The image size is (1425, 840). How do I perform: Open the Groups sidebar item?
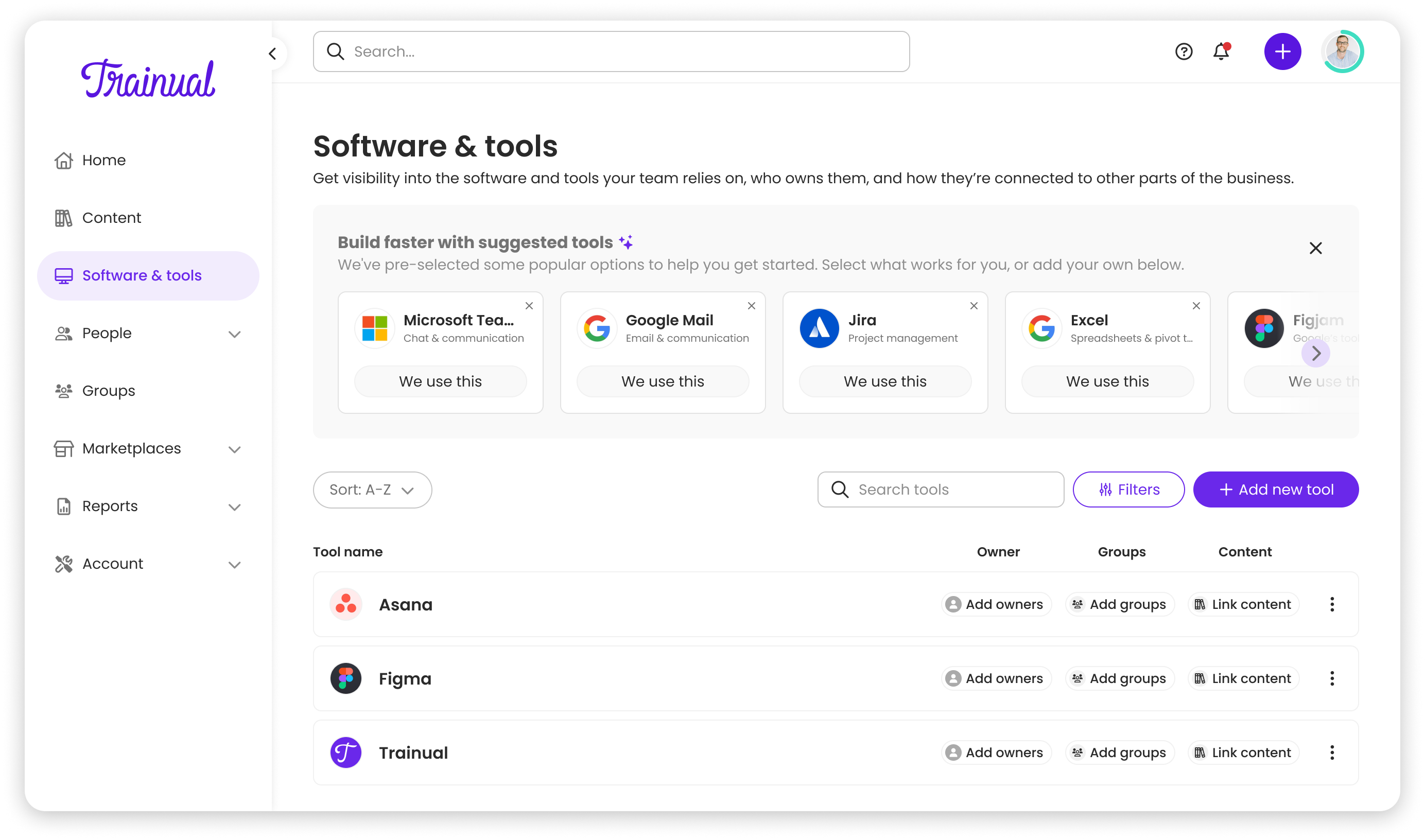coord(108,391)
